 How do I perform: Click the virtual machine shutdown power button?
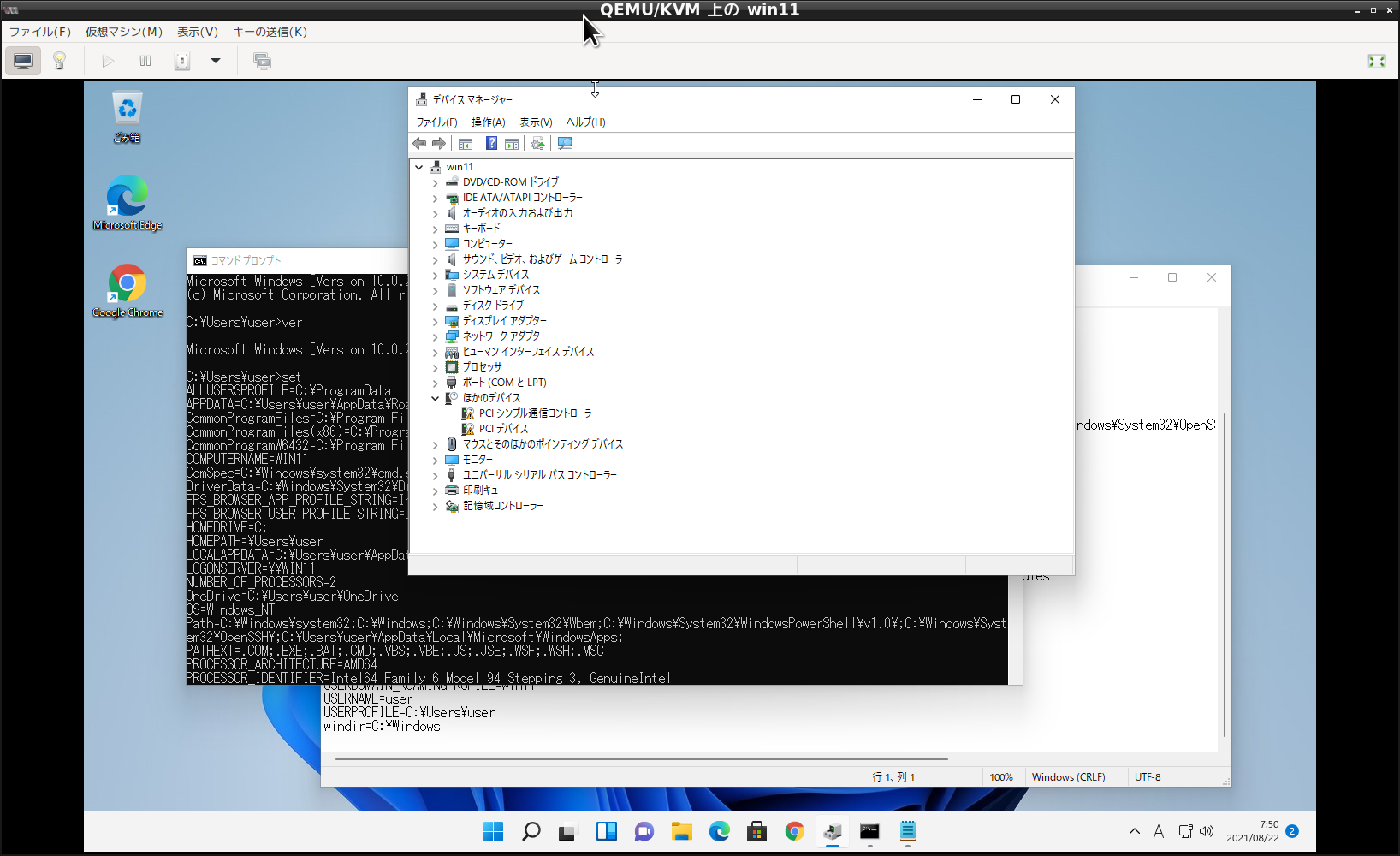coord(182,61)
